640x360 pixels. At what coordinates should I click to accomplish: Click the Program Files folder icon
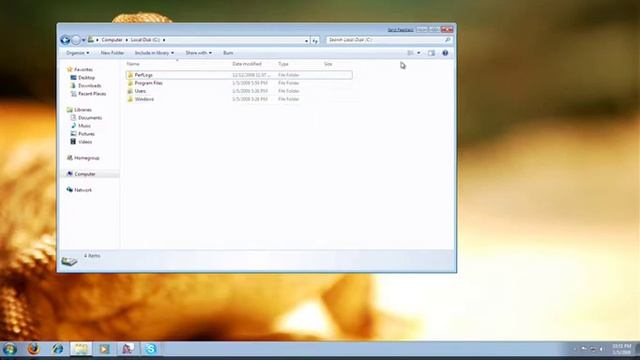click(x=130, y=83)
